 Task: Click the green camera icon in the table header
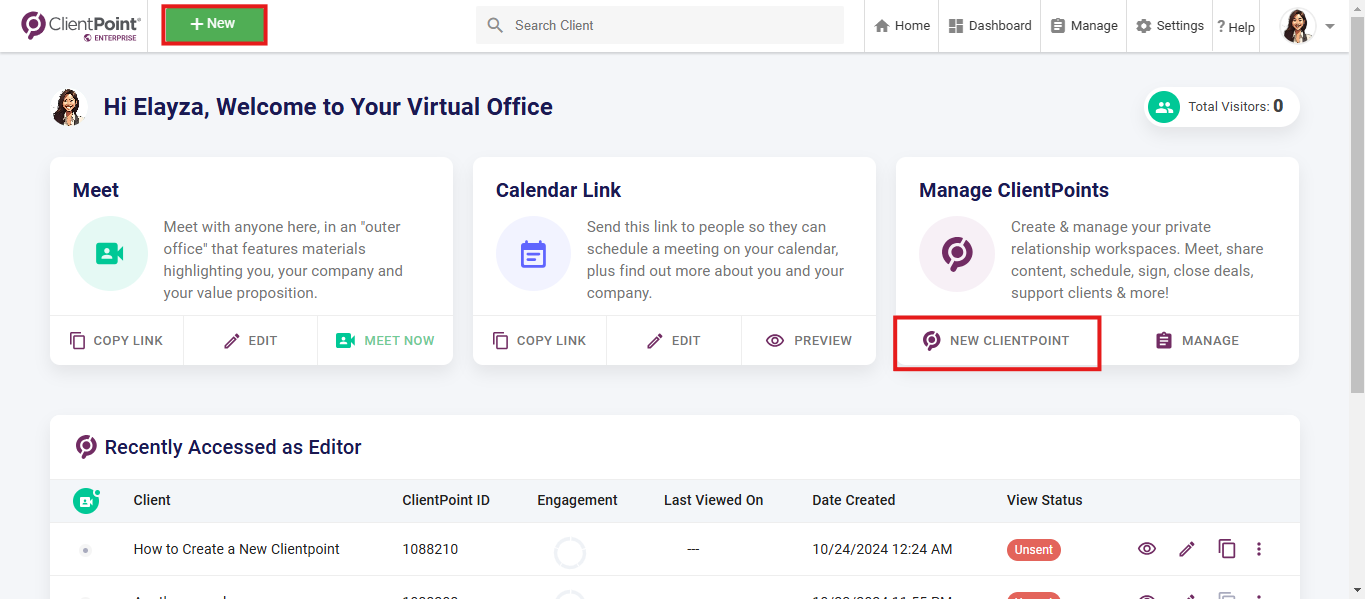86,501
